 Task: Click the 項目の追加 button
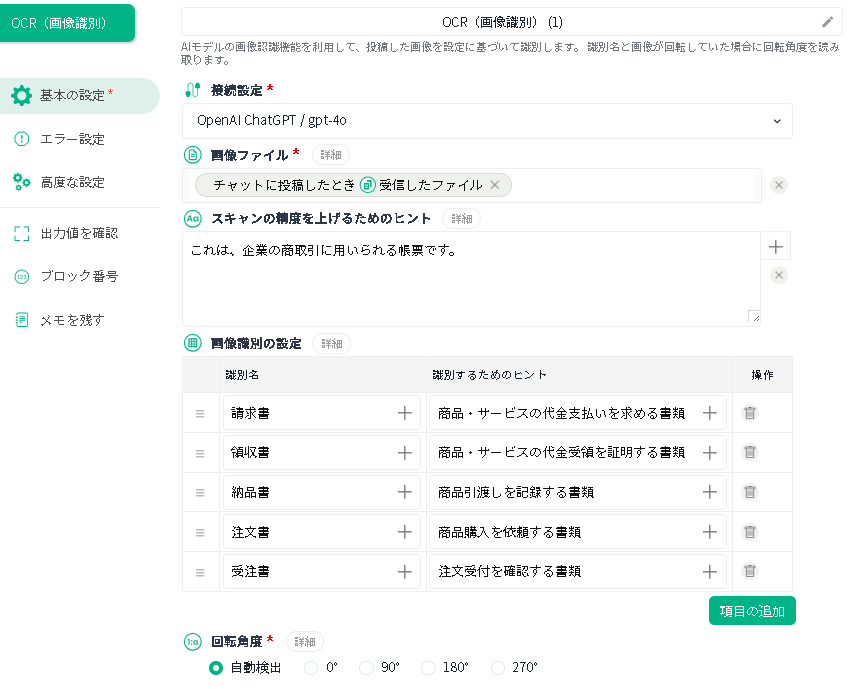[x=751, y=611]
